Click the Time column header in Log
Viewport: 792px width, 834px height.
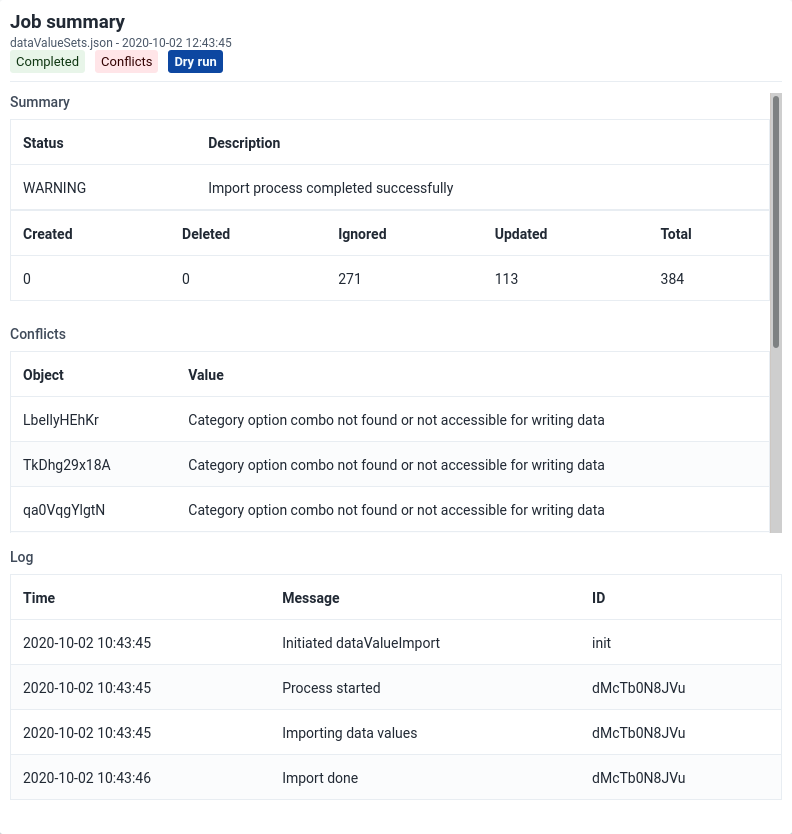39,598
